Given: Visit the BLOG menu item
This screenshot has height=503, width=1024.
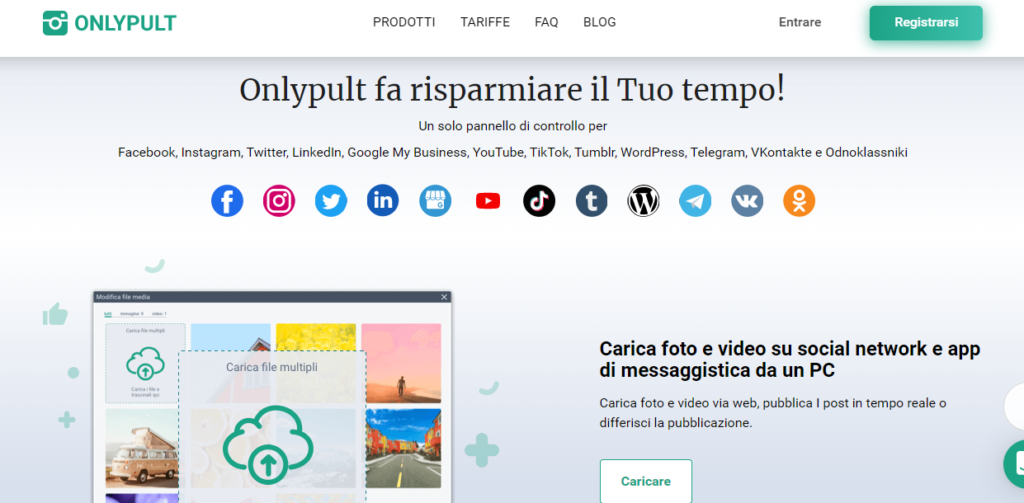Looking at the screenshot, I should click(x=600, y=22).
